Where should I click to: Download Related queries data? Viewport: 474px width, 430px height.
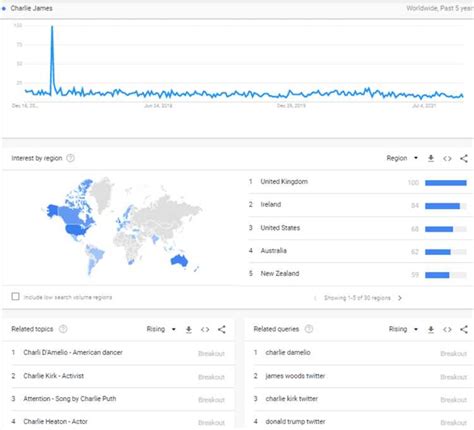[x=431, y=330]
